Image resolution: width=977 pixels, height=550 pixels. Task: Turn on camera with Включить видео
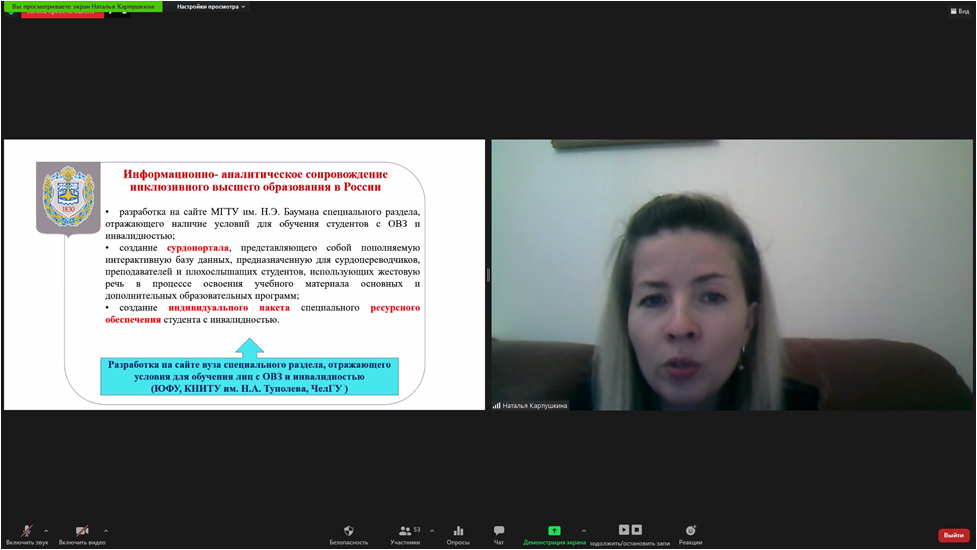[x=83, y=531]
